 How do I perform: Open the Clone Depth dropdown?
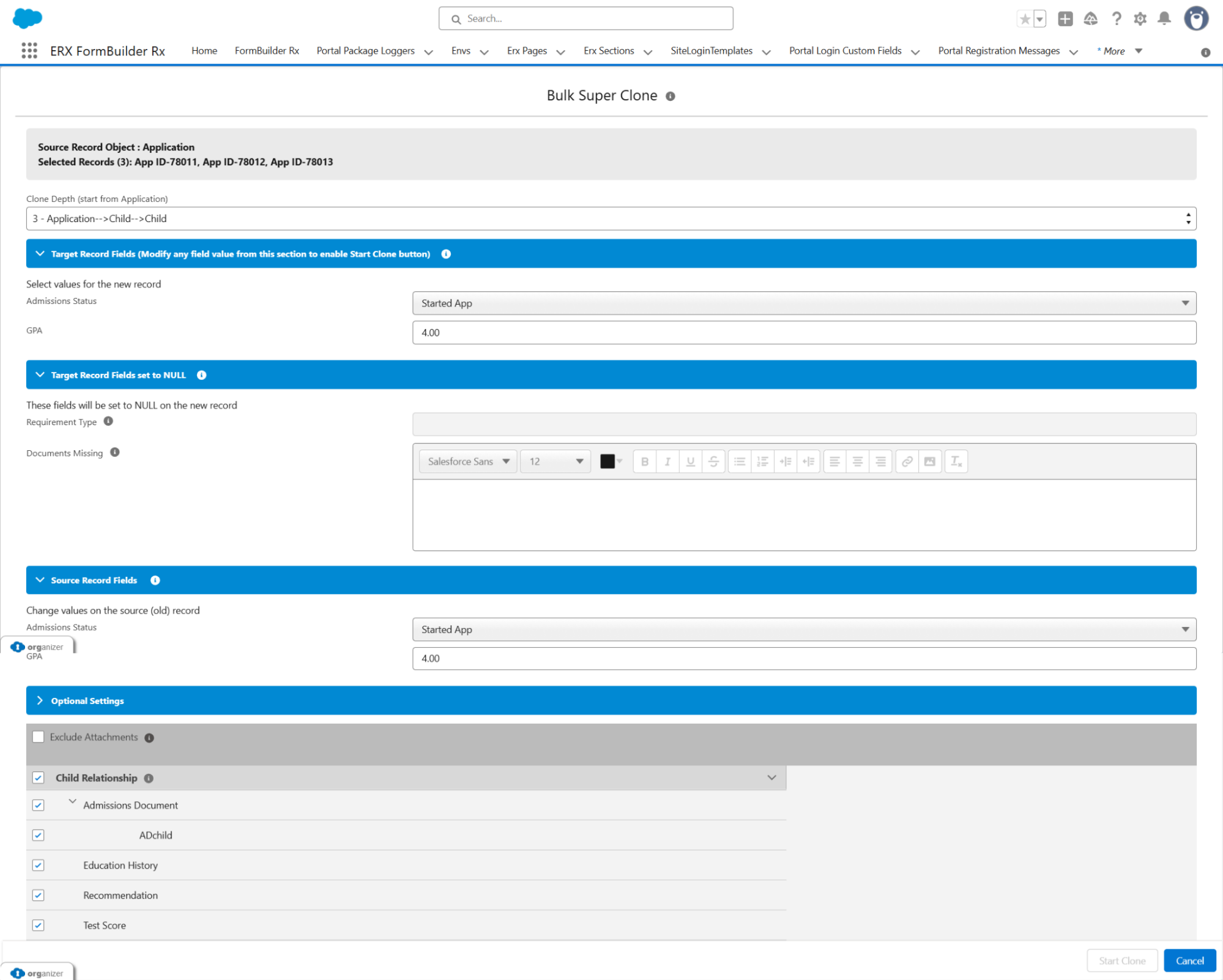(611, 219)
